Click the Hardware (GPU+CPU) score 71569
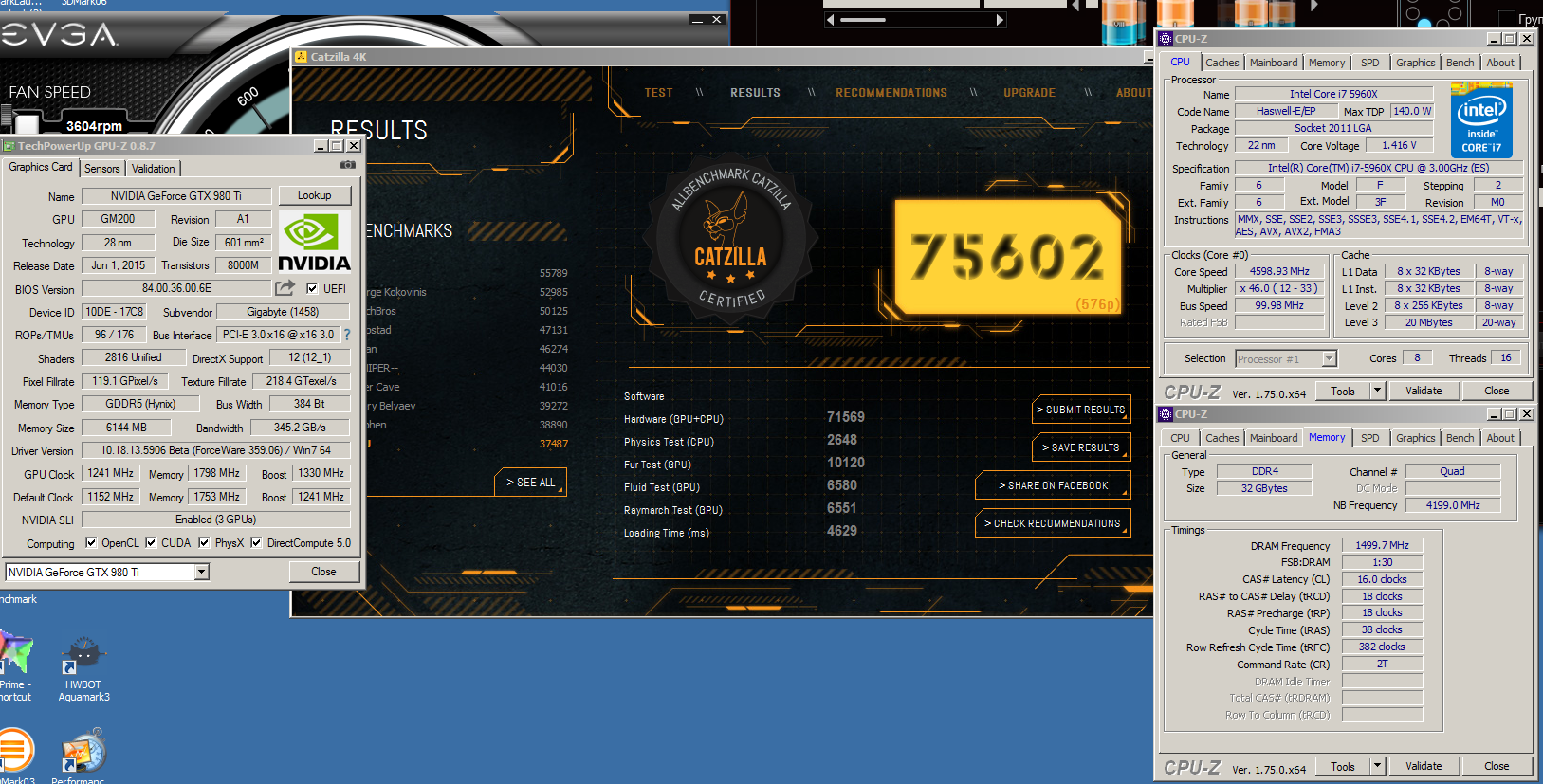This screenshot has height=784, width=1543. [x=846, y=417]
